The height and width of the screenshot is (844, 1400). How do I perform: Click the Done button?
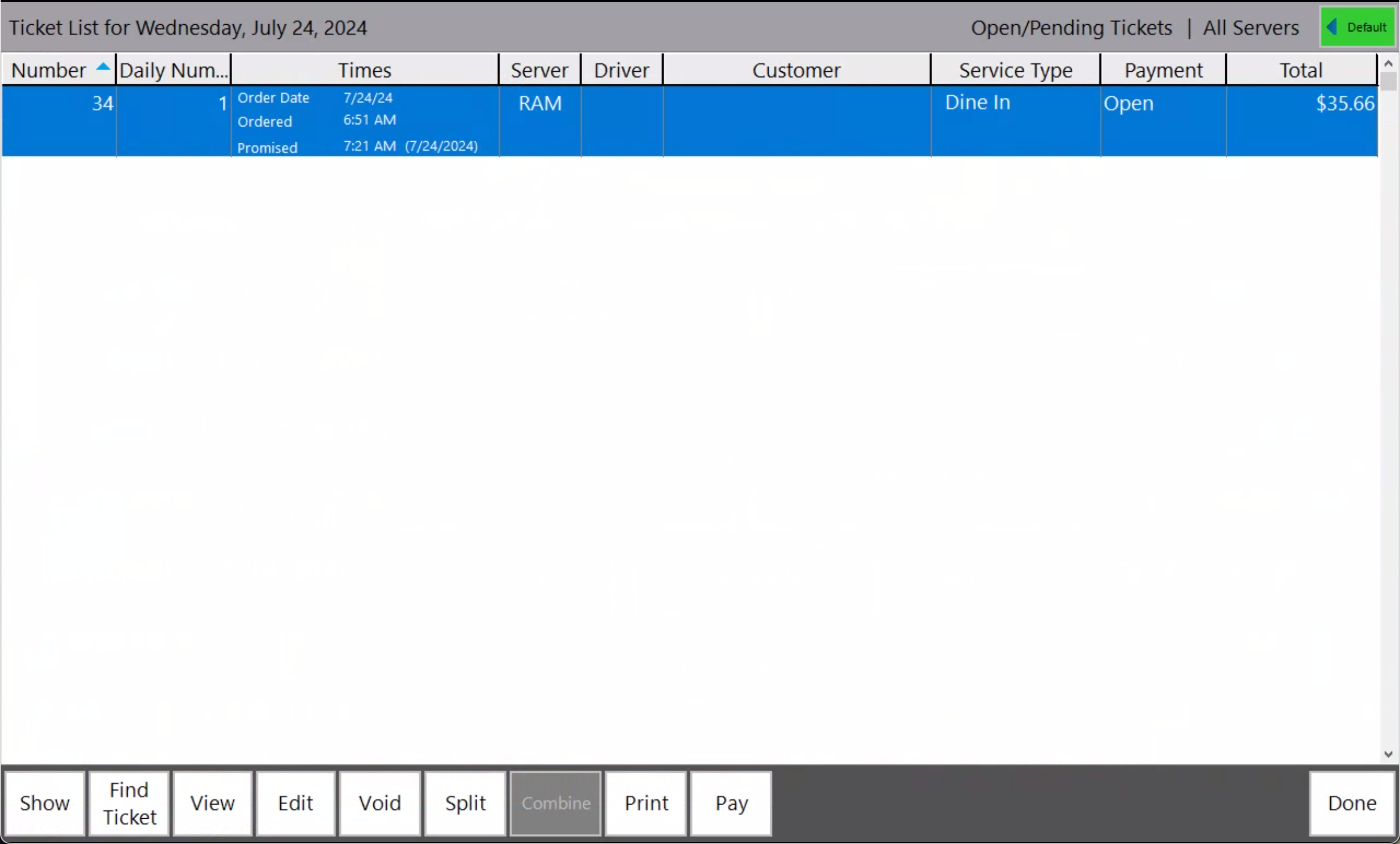1353,802
